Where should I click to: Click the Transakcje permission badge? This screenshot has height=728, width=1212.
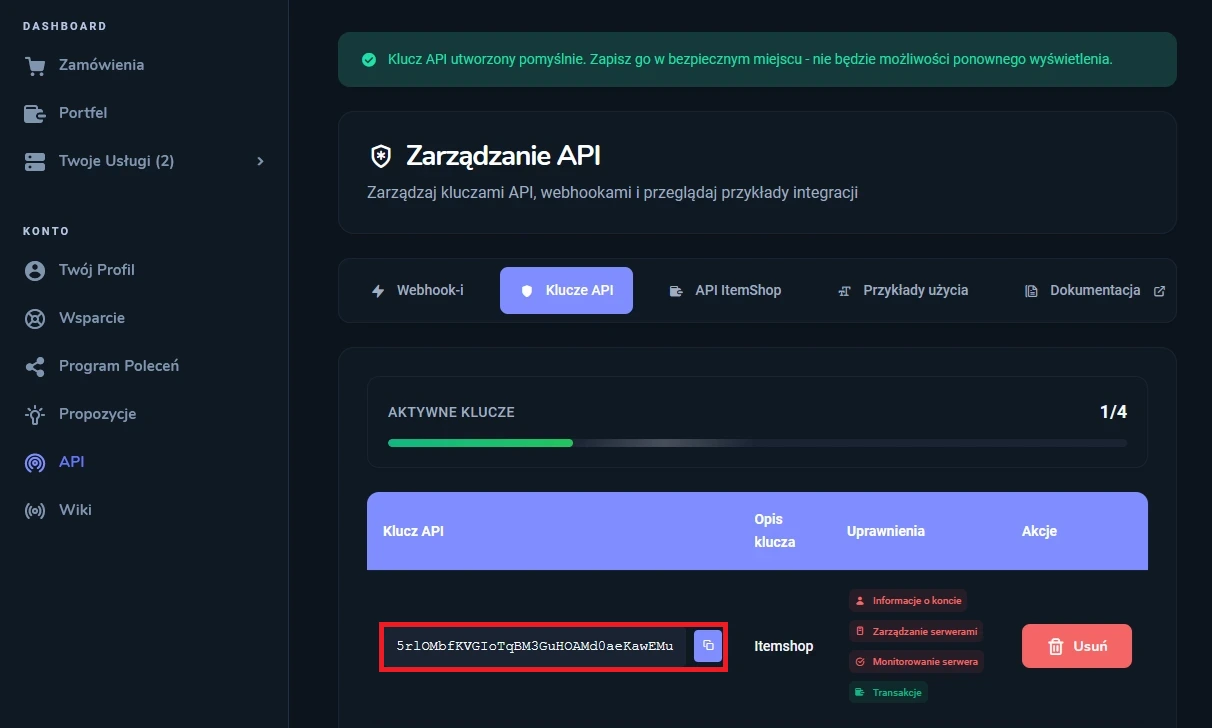point(889,692)
